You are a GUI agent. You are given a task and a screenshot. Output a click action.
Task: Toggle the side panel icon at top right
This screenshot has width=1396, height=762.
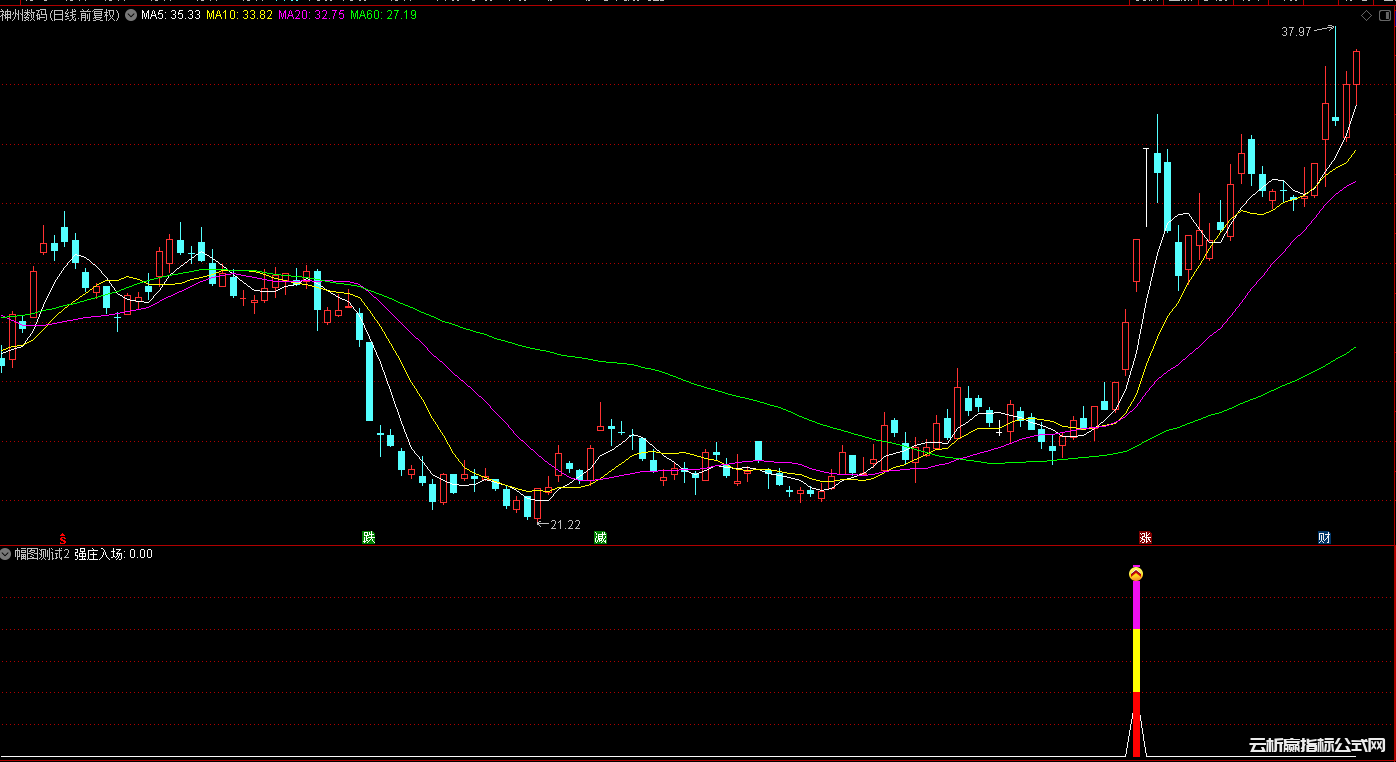pos(1385,16)
